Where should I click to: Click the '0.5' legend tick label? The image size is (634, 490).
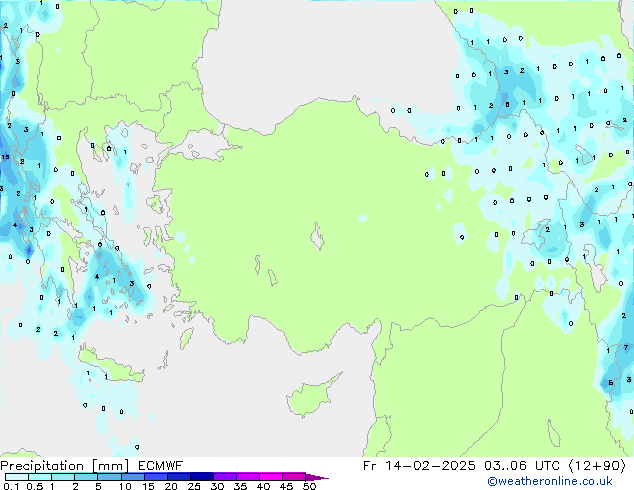tap(35, 486)
